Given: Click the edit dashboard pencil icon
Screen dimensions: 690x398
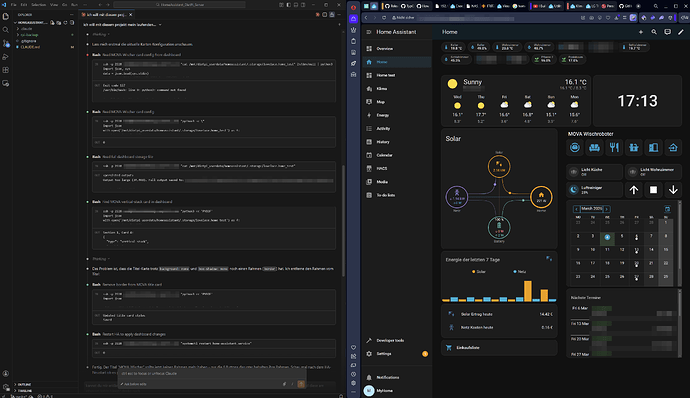Looking at the screenshot, I should pyautogui.click(x=681, y=32).
